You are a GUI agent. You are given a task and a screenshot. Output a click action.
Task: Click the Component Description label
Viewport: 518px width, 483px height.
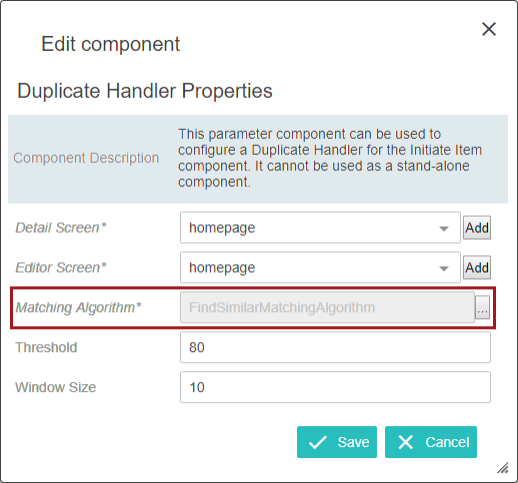click(x=86, y=158)
